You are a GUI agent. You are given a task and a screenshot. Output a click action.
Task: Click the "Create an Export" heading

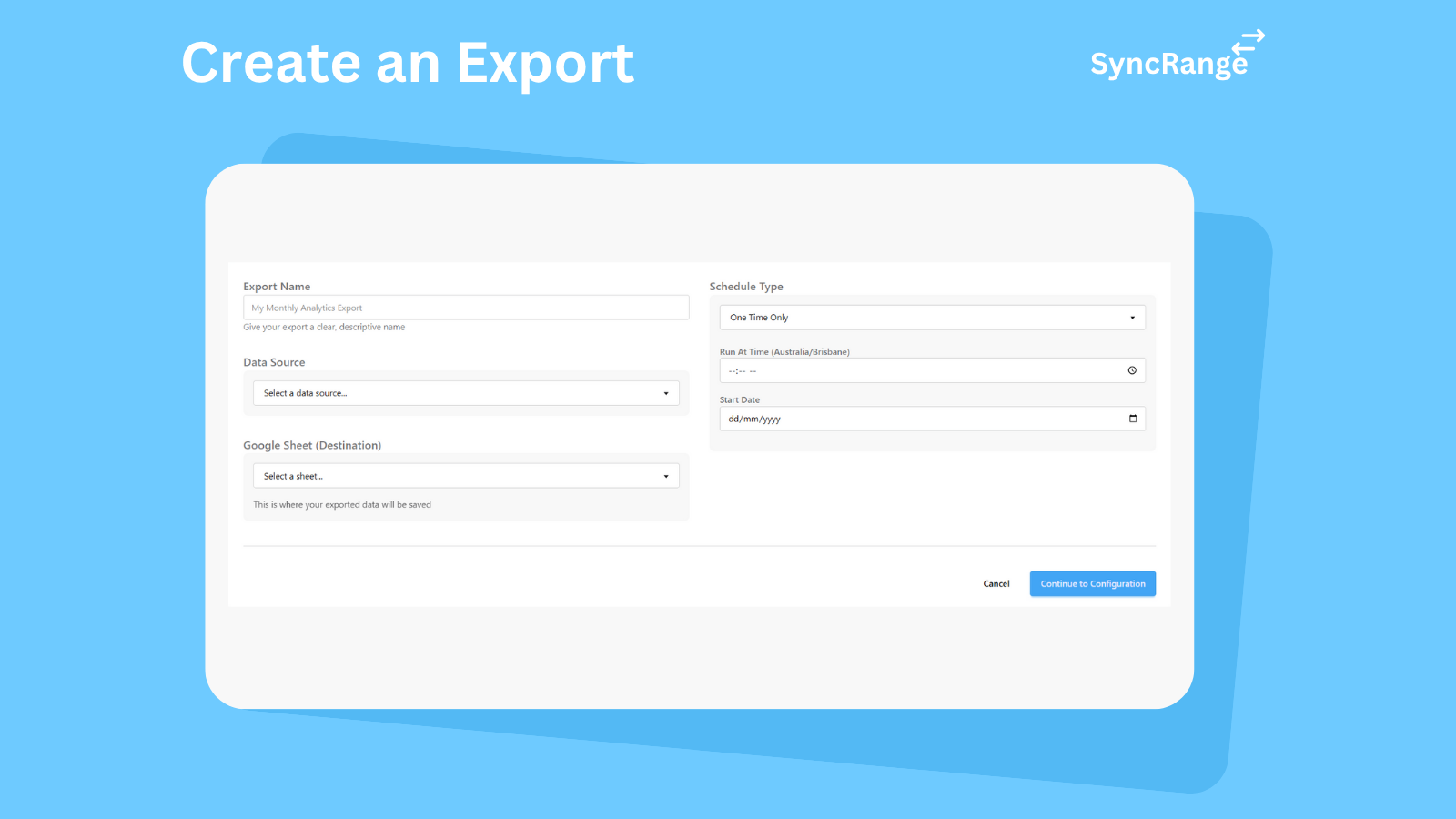click(x=408, y=62)
